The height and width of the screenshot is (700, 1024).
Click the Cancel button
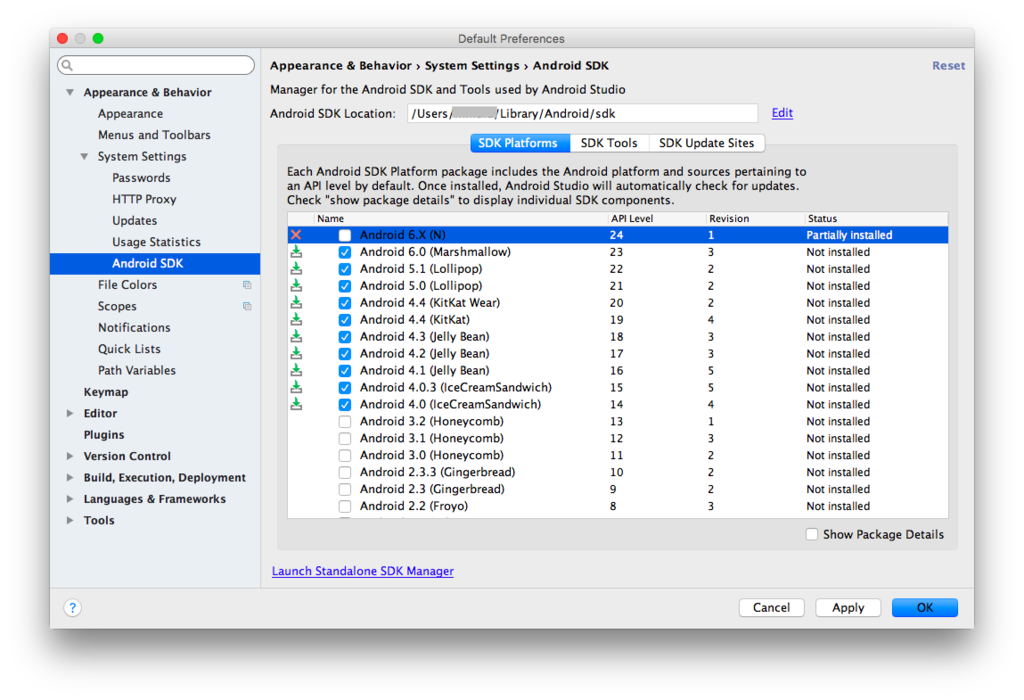[771, 607]
